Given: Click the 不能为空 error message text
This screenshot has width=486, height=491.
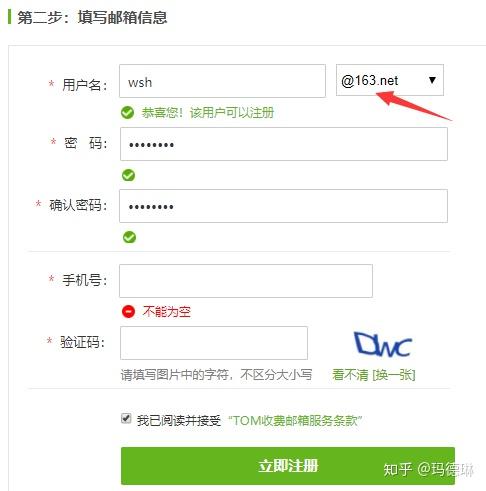Looking at the screenshot, I should [x=167, y=312].
